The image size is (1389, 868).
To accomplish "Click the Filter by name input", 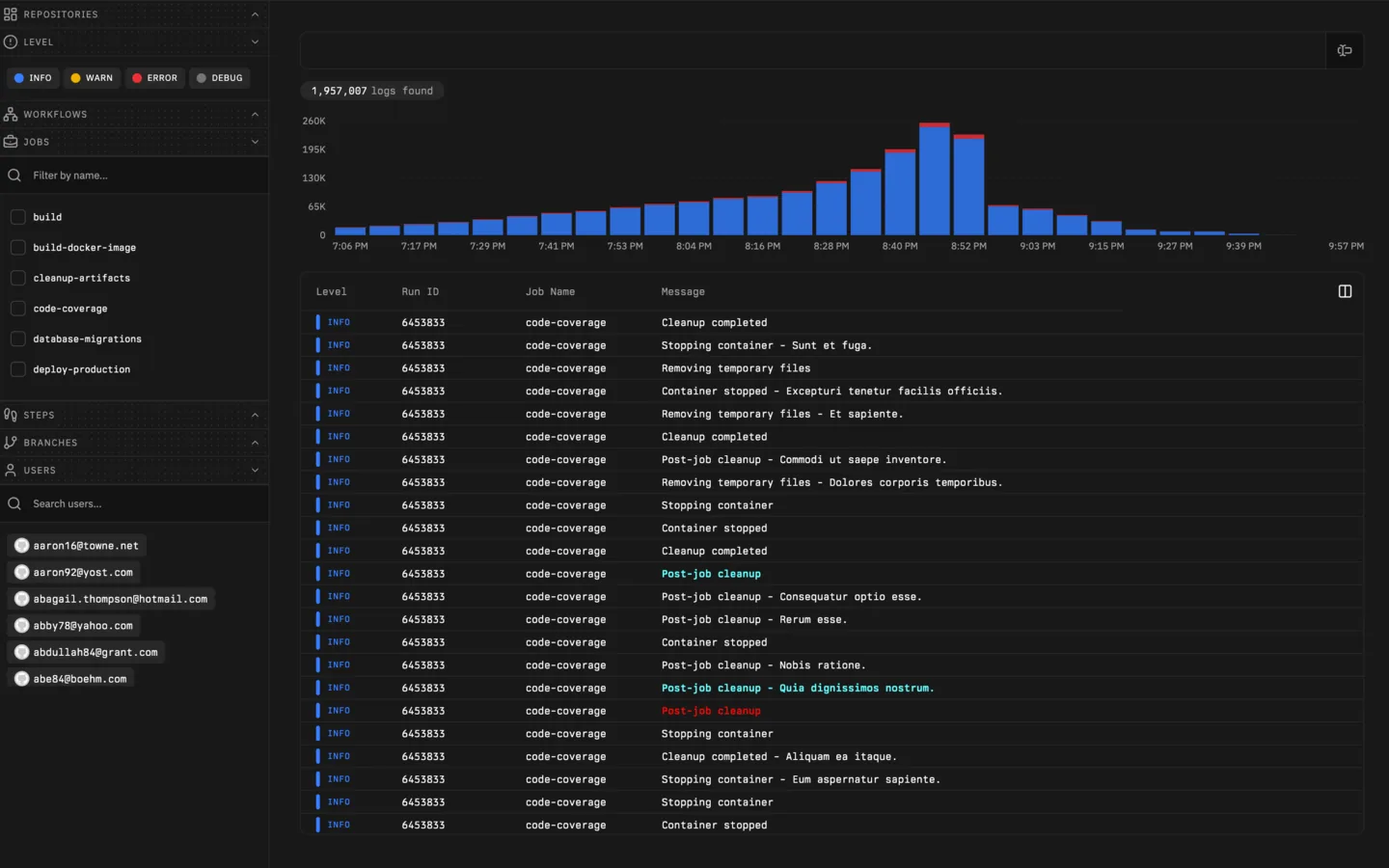I will (x=134, y=176).
